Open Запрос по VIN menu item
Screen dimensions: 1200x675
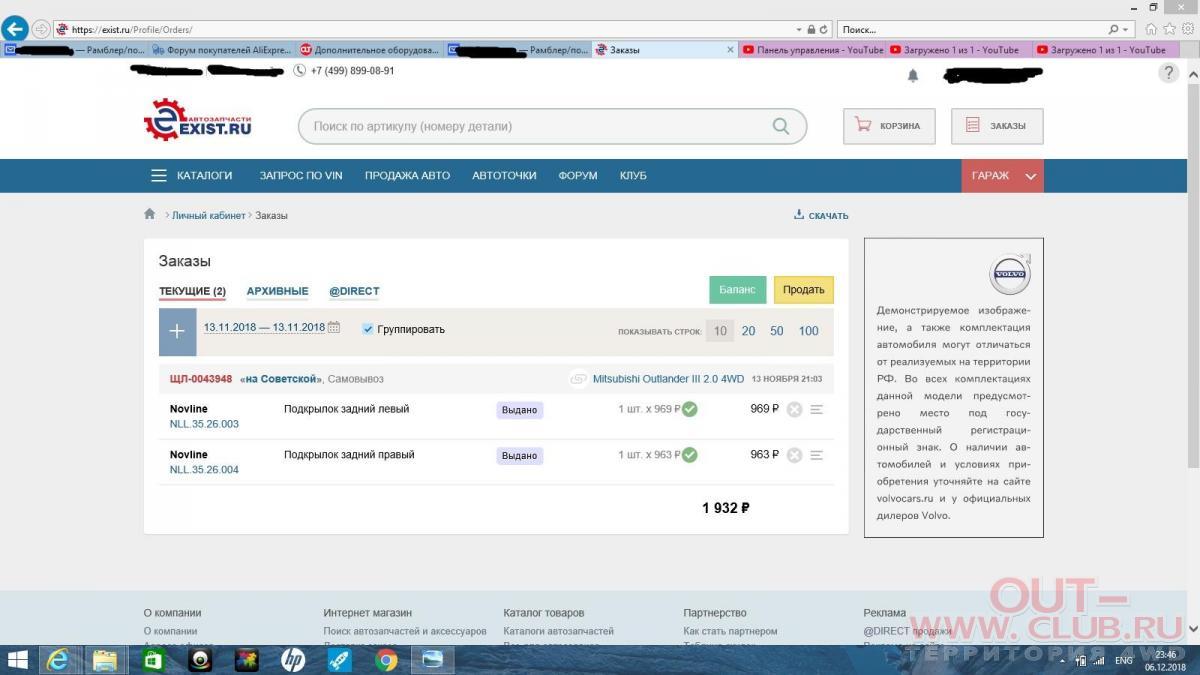pyautogui.click(x=301, y=175)
